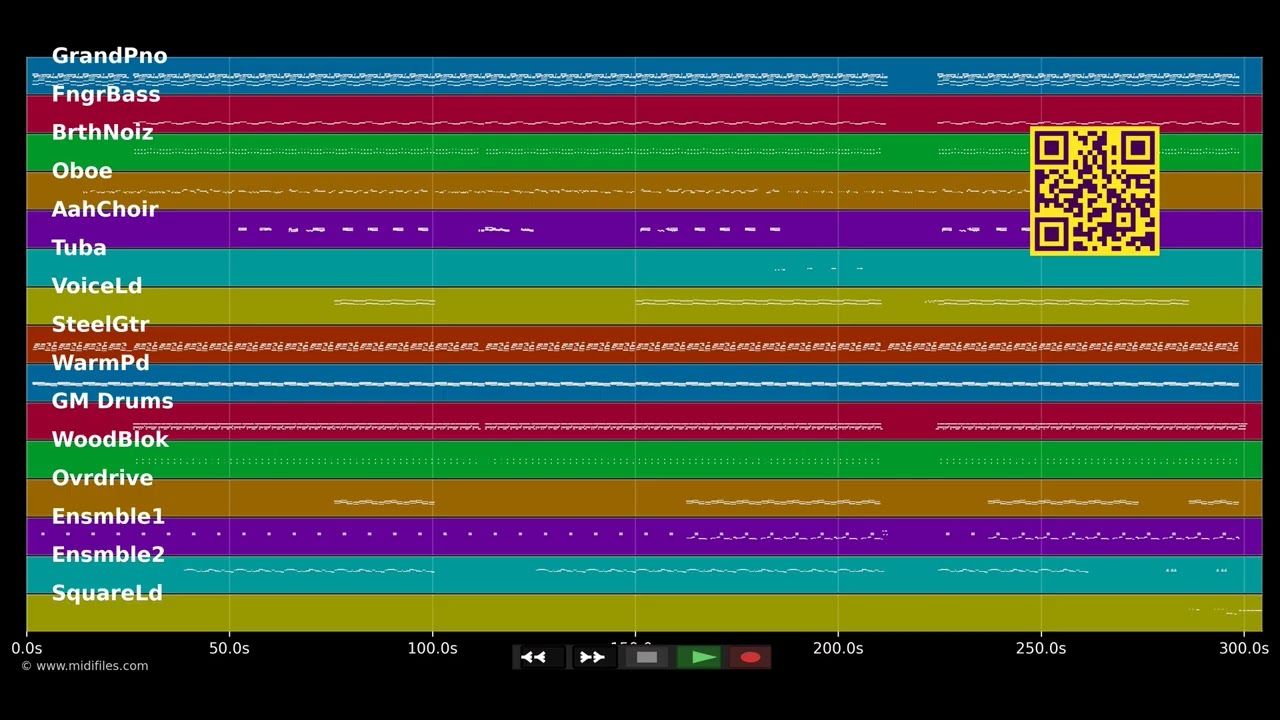Select the FngrBass track label
The height and width of the screenshot is (720, 1280).
pyautogui.click(x=105, y=94)
